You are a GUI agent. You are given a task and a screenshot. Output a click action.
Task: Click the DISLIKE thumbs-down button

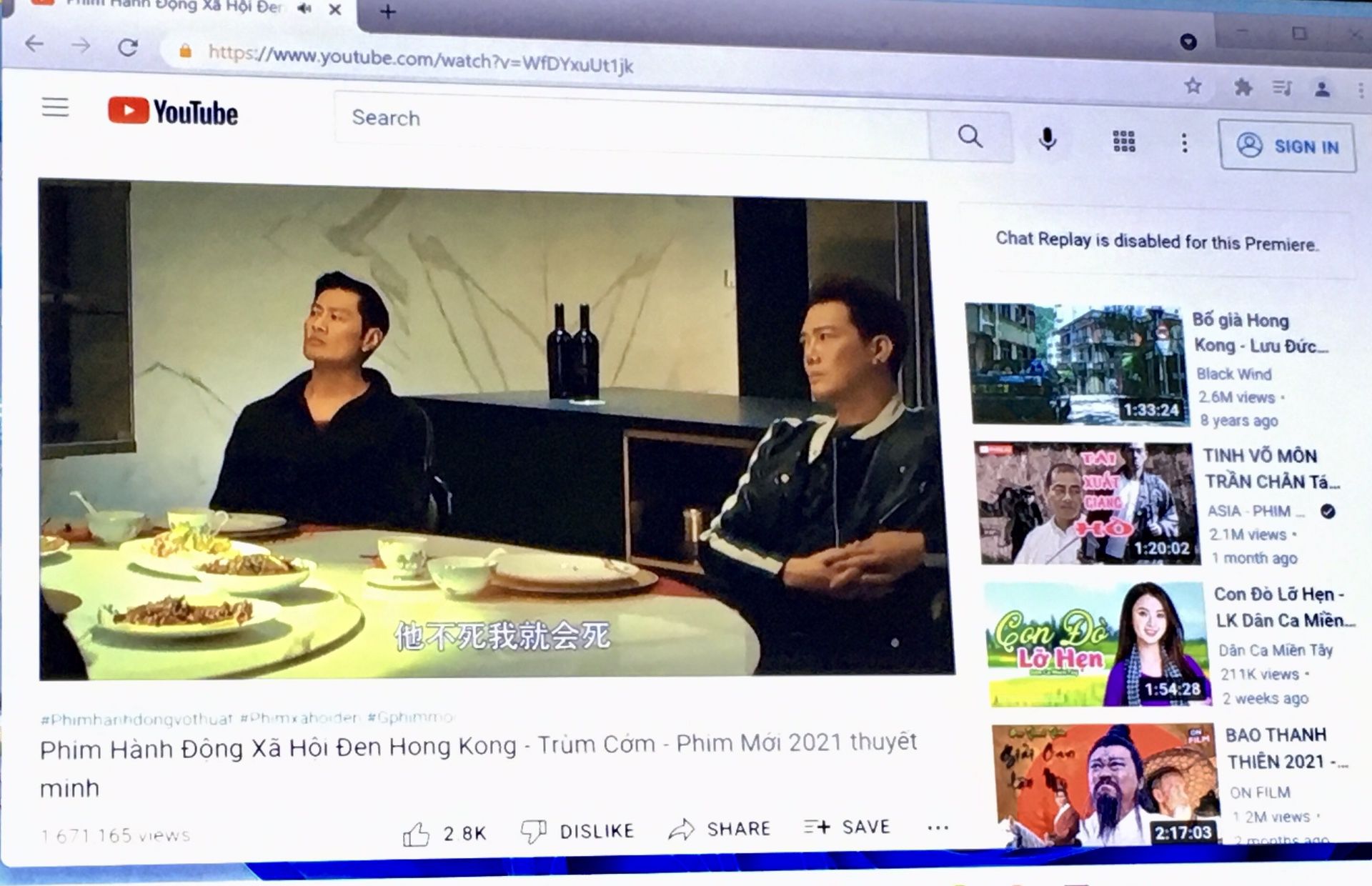(x=577, y=831)
